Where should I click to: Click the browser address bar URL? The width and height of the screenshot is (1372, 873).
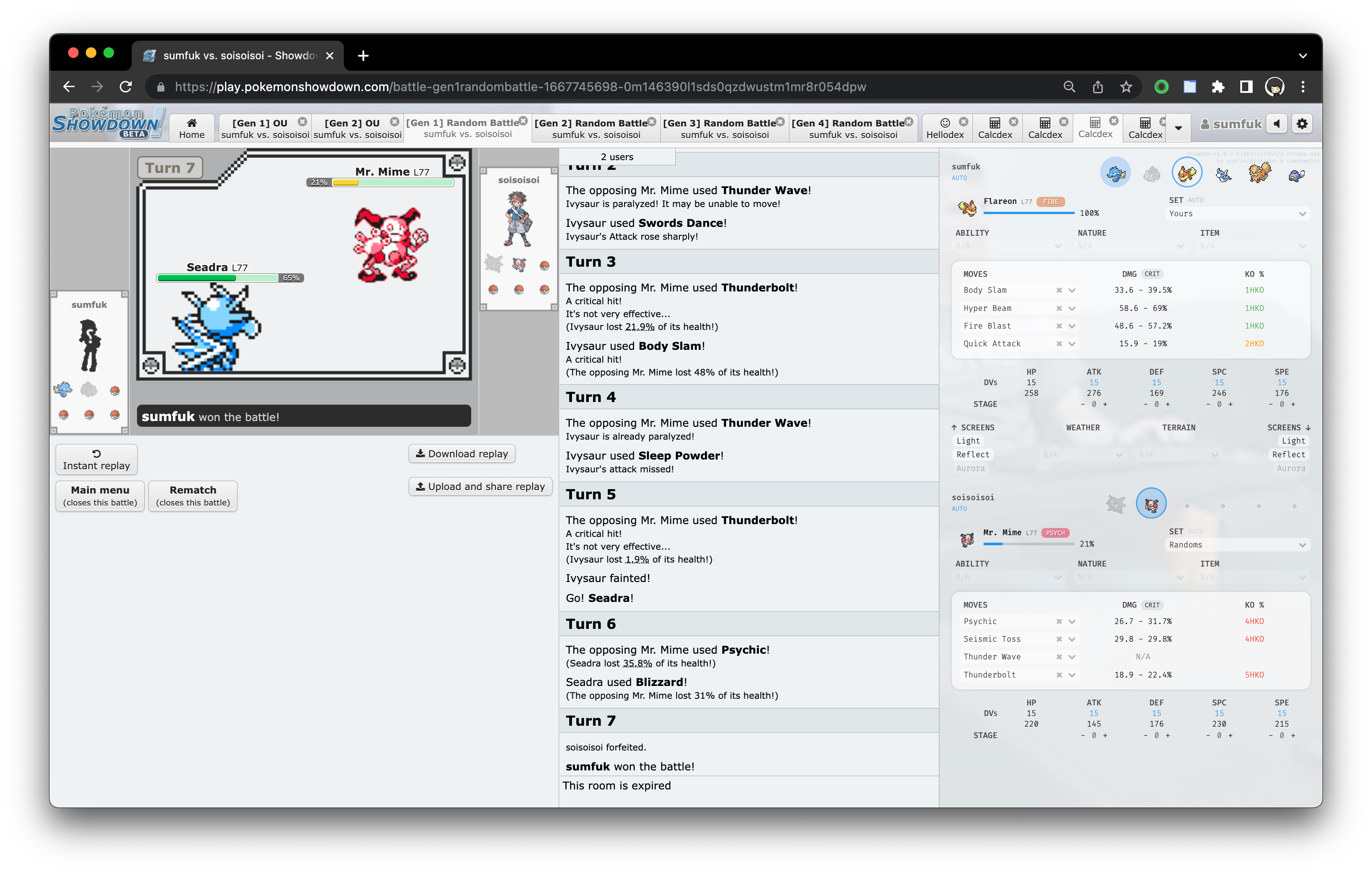520,87
